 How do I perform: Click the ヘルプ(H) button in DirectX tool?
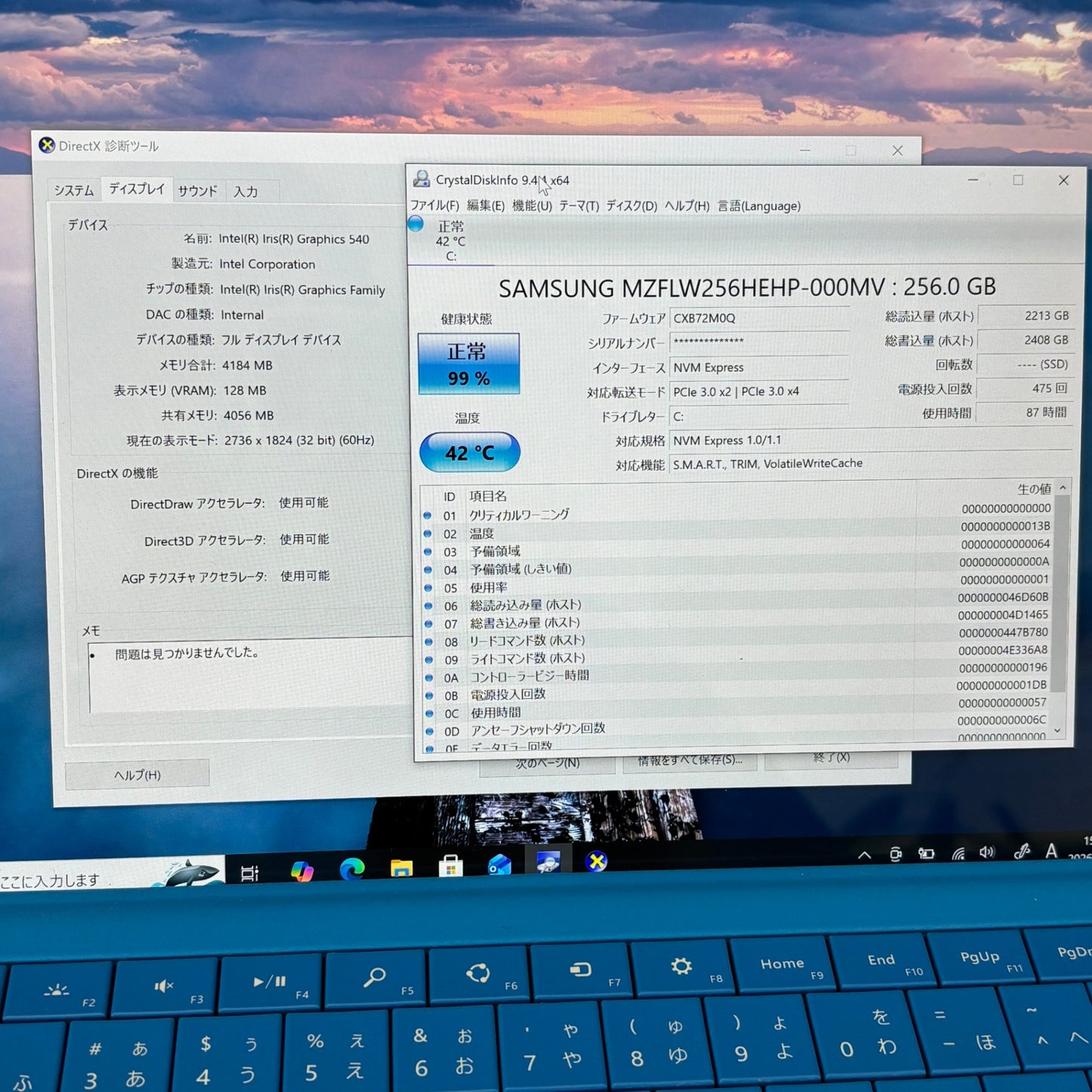coord(137,775)
